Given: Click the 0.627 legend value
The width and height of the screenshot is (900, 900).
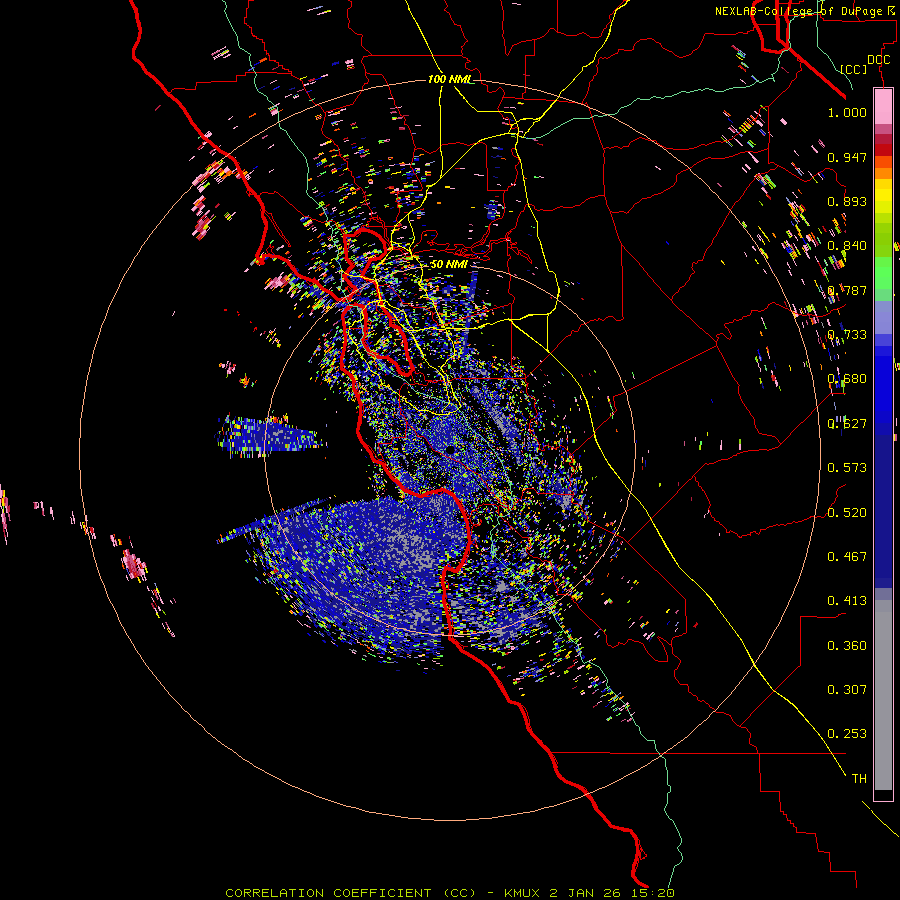Looking at the screenshot, I should [x=847, y=424].
